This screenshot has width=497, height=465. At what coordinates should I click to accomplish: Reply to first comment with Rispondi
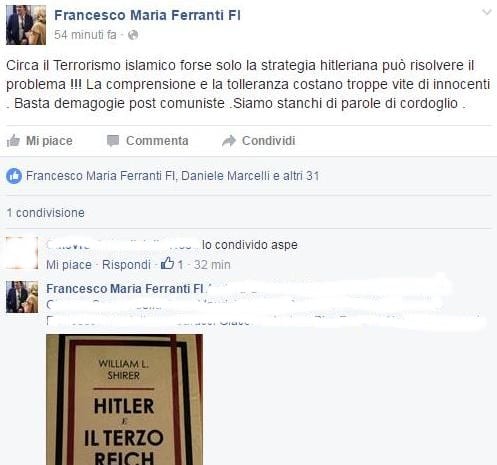pyautogui.click(x=126, y=265)
